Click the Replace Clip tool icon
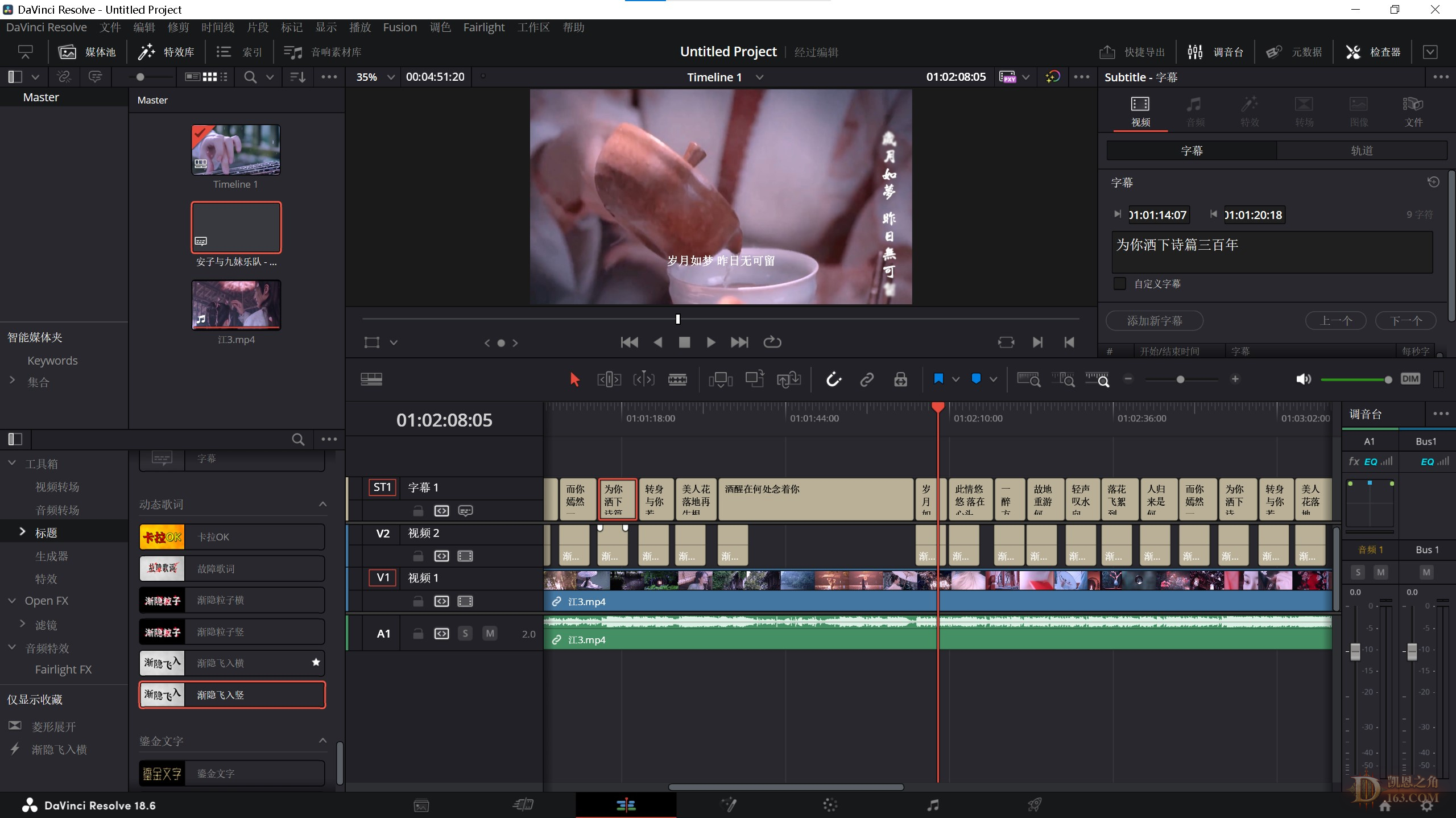Viewport: 1456px width, 818px height. coord(789,379)
